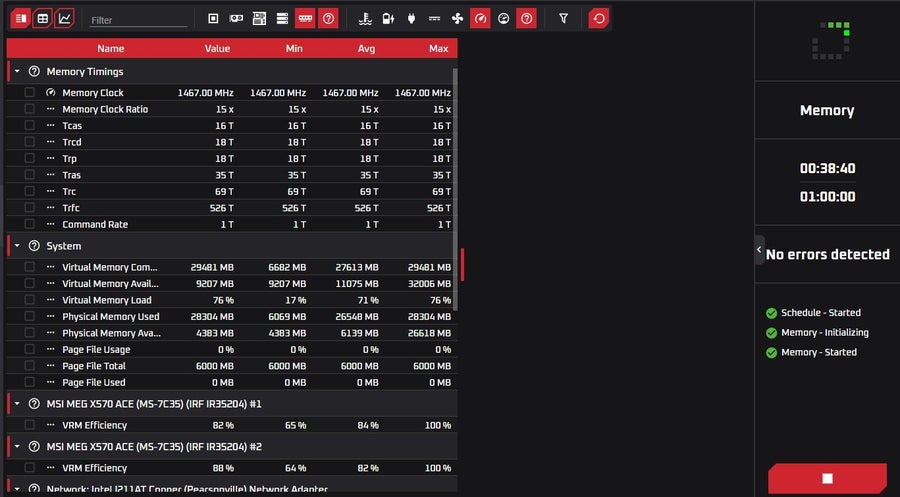Click the help icon beside MSI MEG X570 ACE #2
This screenshot has height=497, width=900.
click(34, 446)
